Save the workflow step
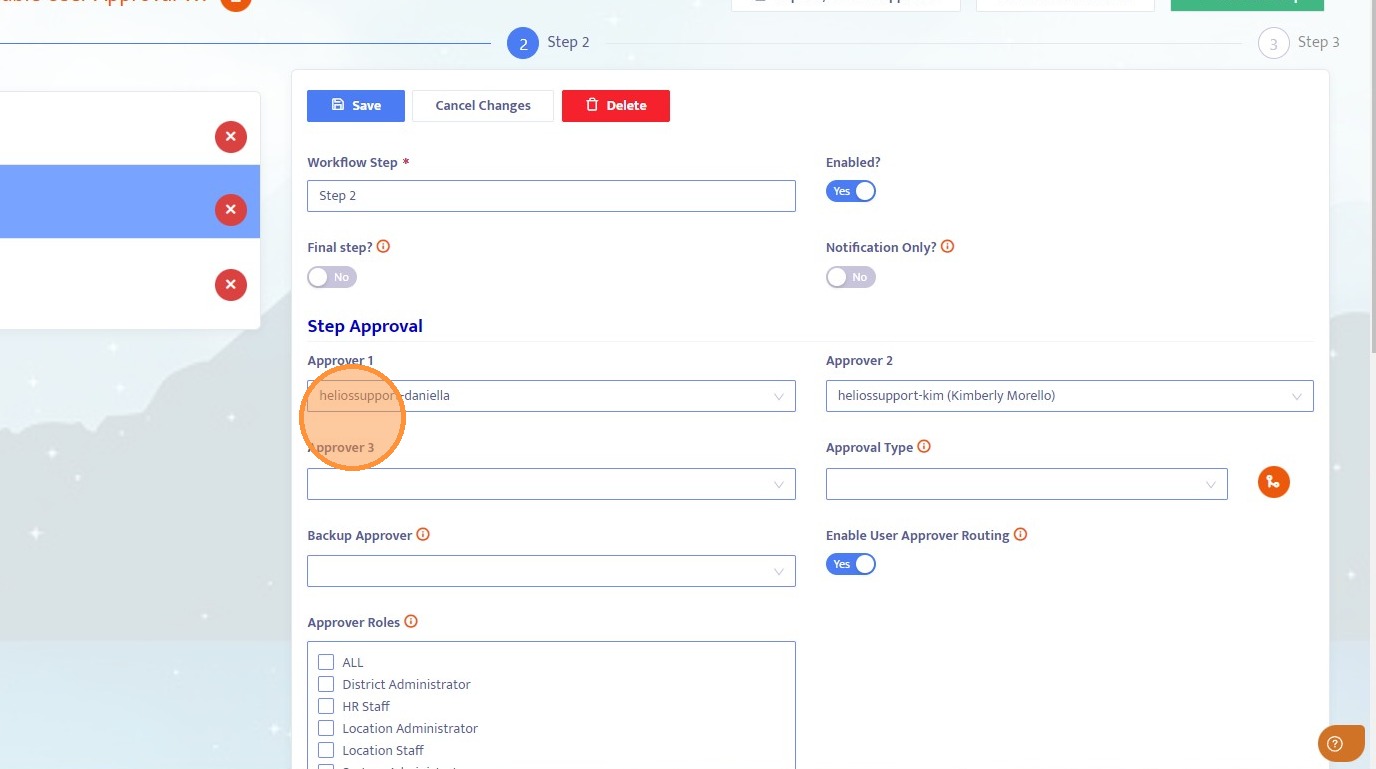The width and height of the screenshot is (1376, 769). click(356, 106)
